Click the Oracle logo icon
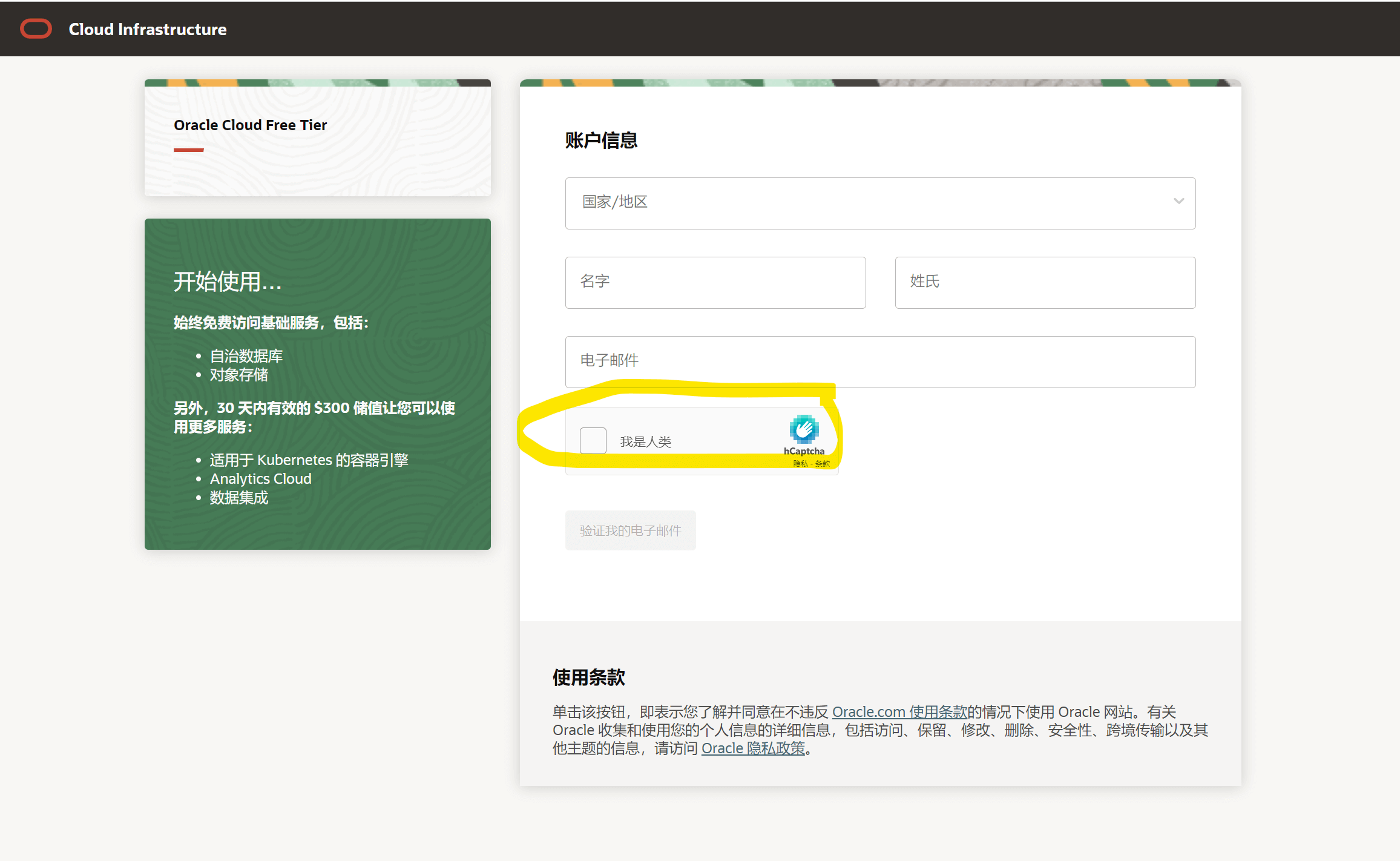 (36, 28)
